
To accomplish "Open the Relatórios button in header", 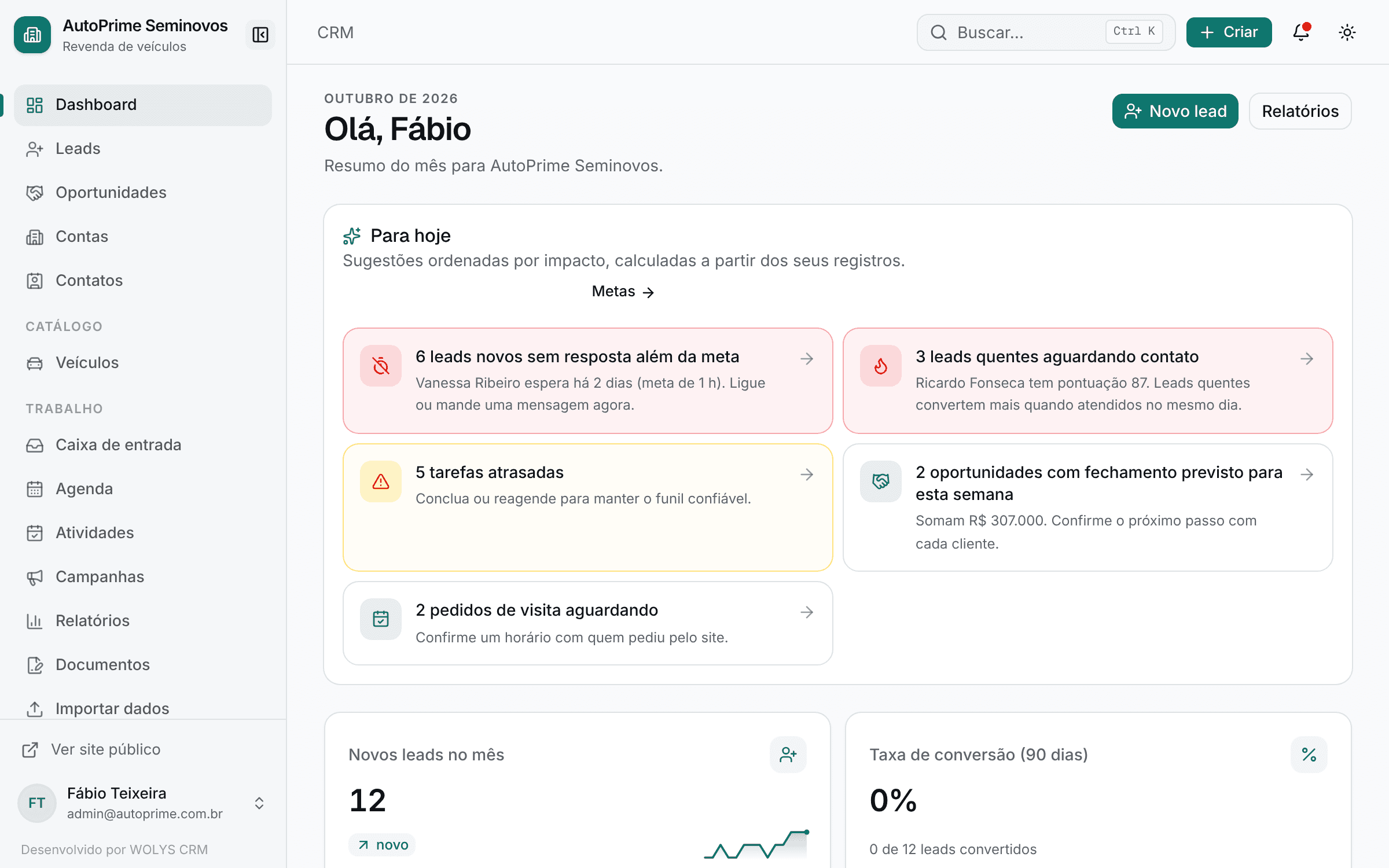I will [1300, 111].
